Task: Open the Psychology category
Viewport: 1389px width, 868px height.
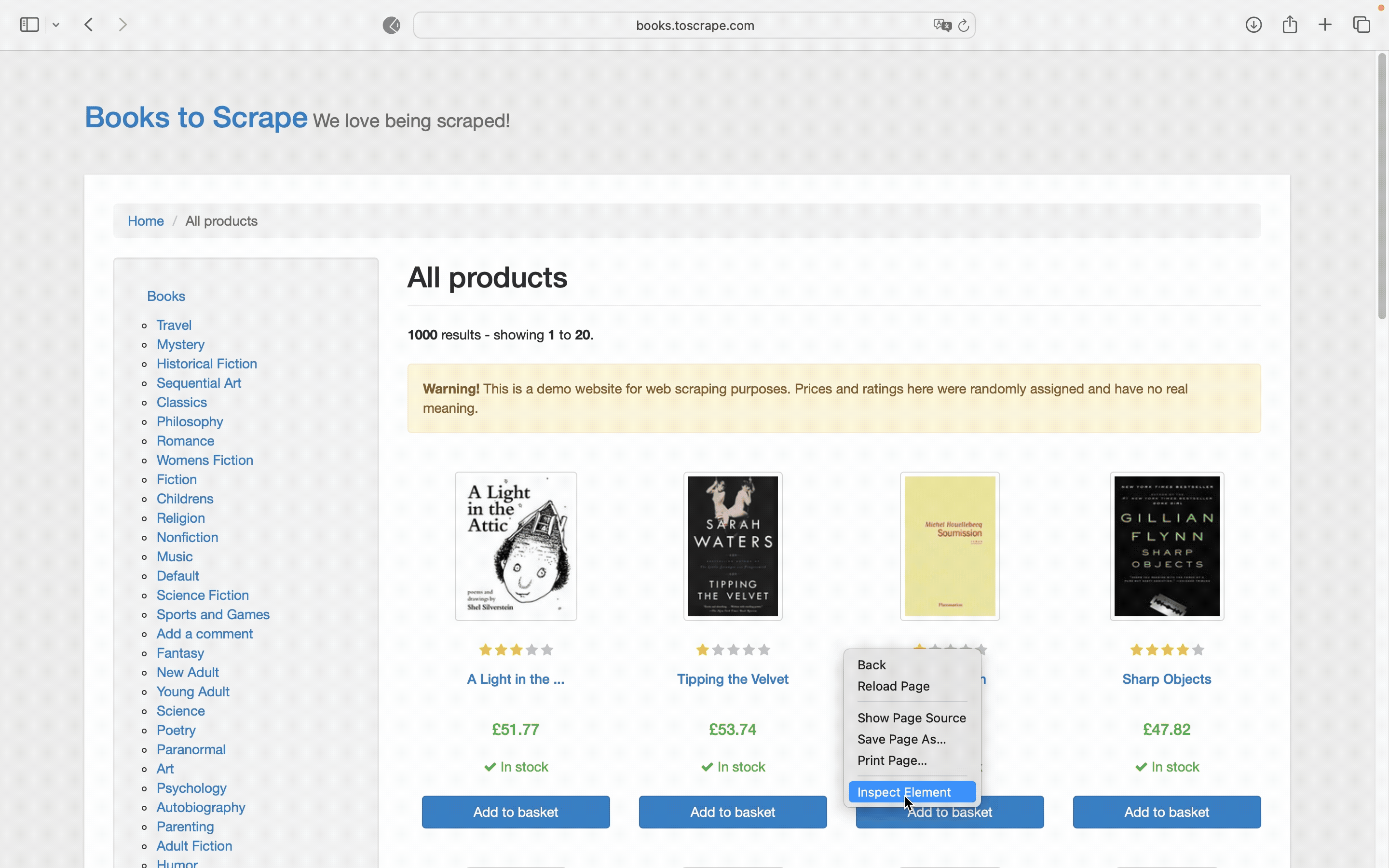Action: (x=191, y=788)
